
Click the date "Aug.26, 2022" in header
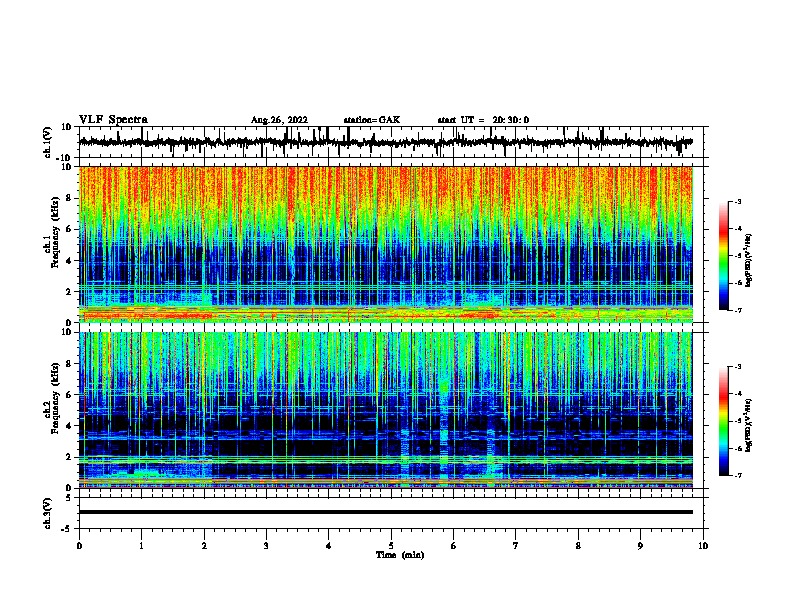tap(279, 120)
